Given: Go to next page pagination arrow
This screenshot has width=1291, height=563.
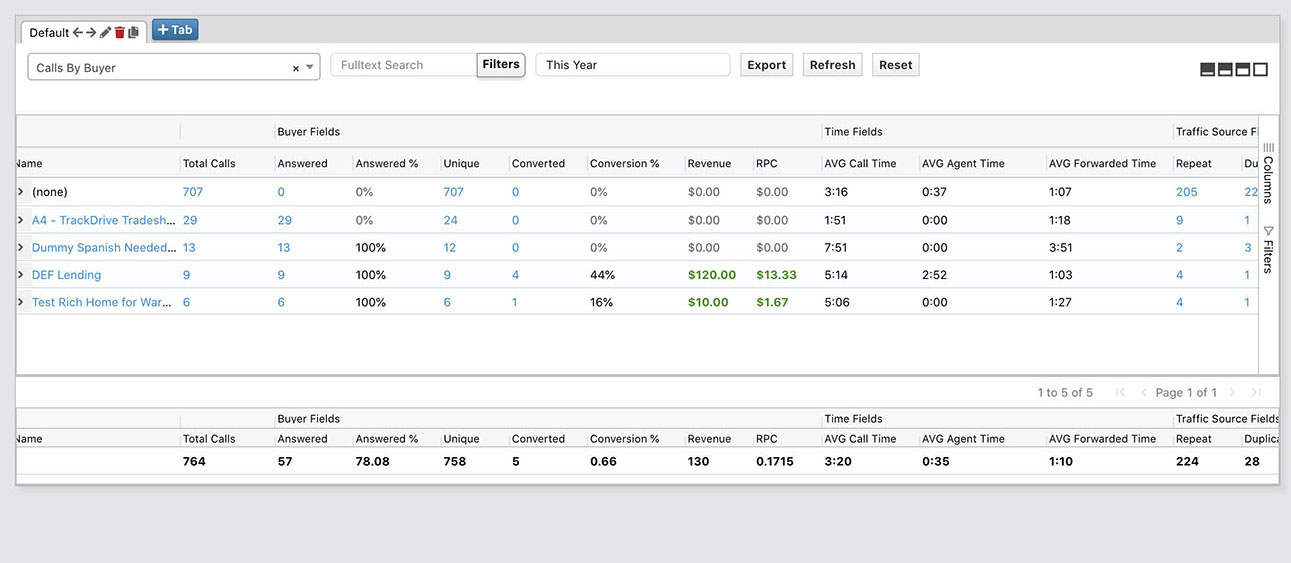Looking at the screenshot, I should (x=1233, y=392).
